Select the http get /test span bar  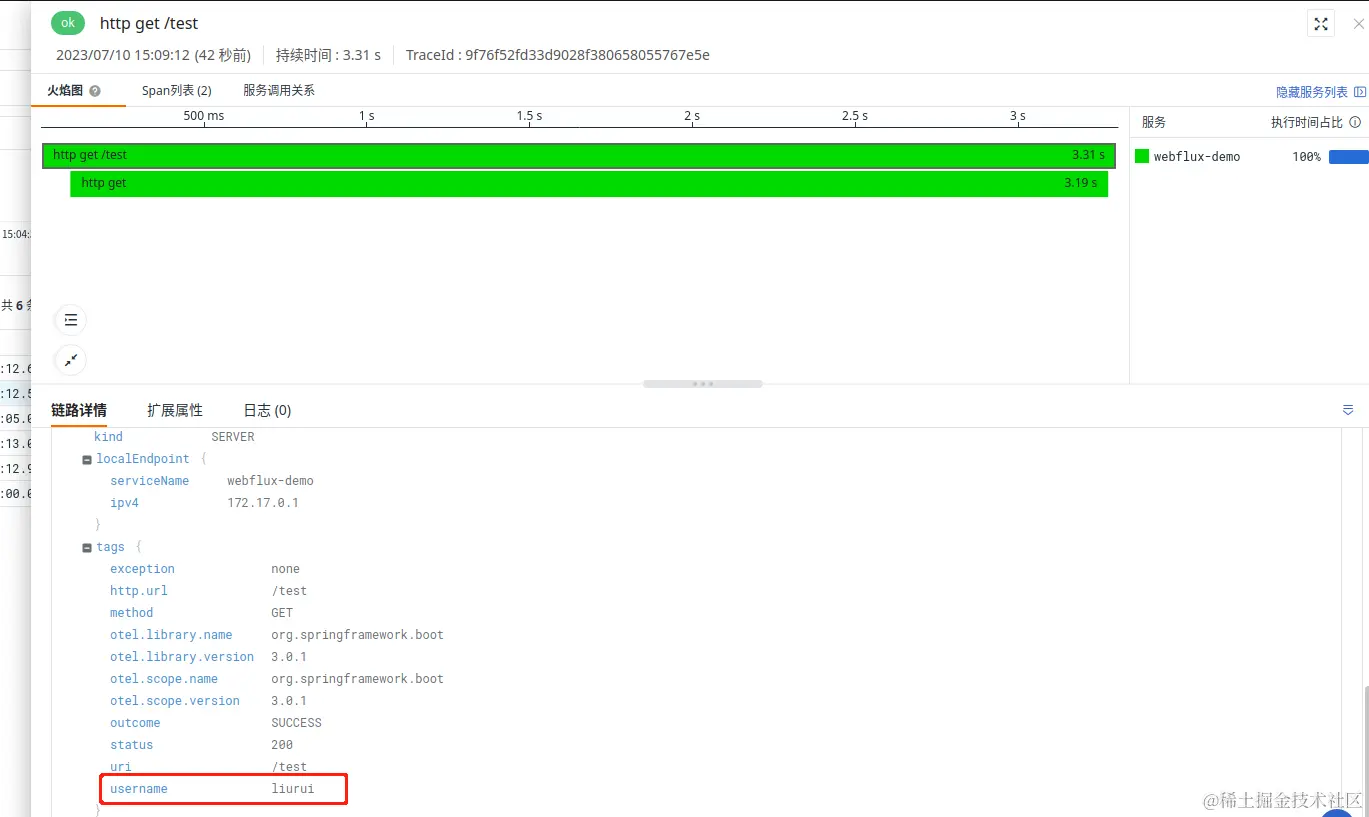[578, 155]
